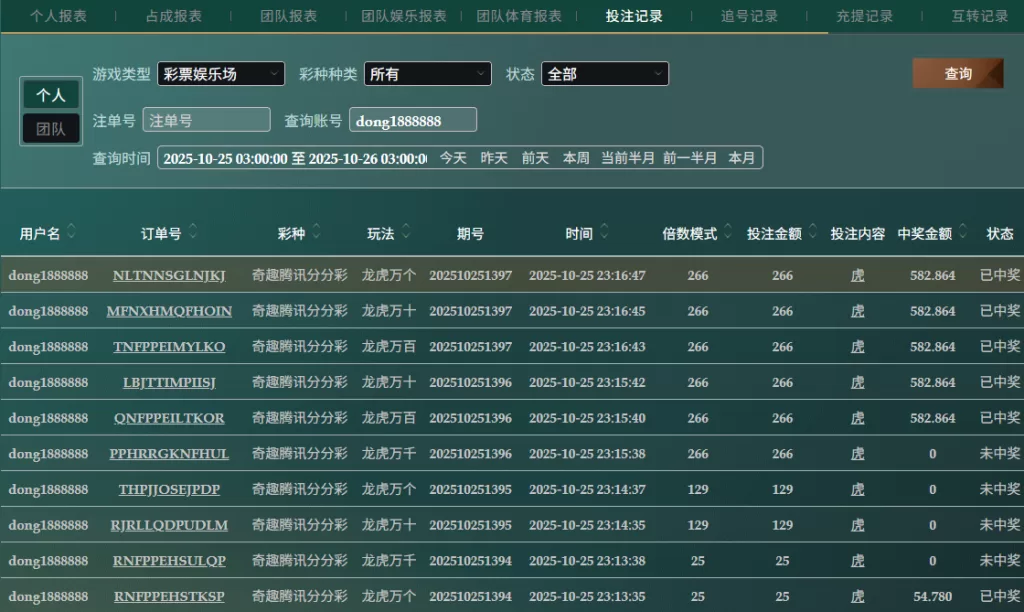Sort records by 中奖金额 arrow icon
Image resolution: width=1024 pixels, height=612 pixels.
[x=963, y=232]
